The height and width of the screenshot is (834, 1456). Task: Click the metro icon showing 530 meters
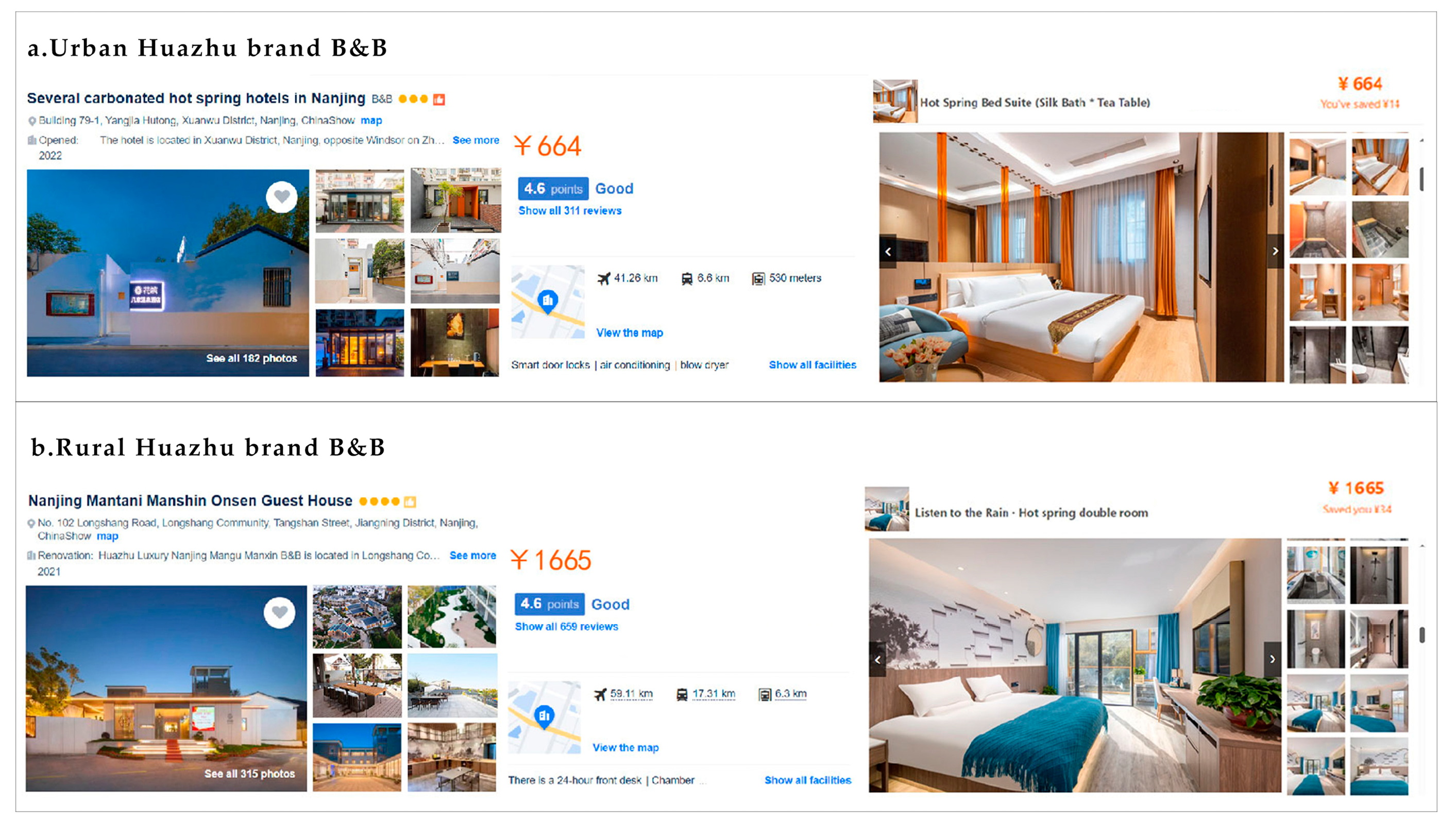(x=758, y=278)
